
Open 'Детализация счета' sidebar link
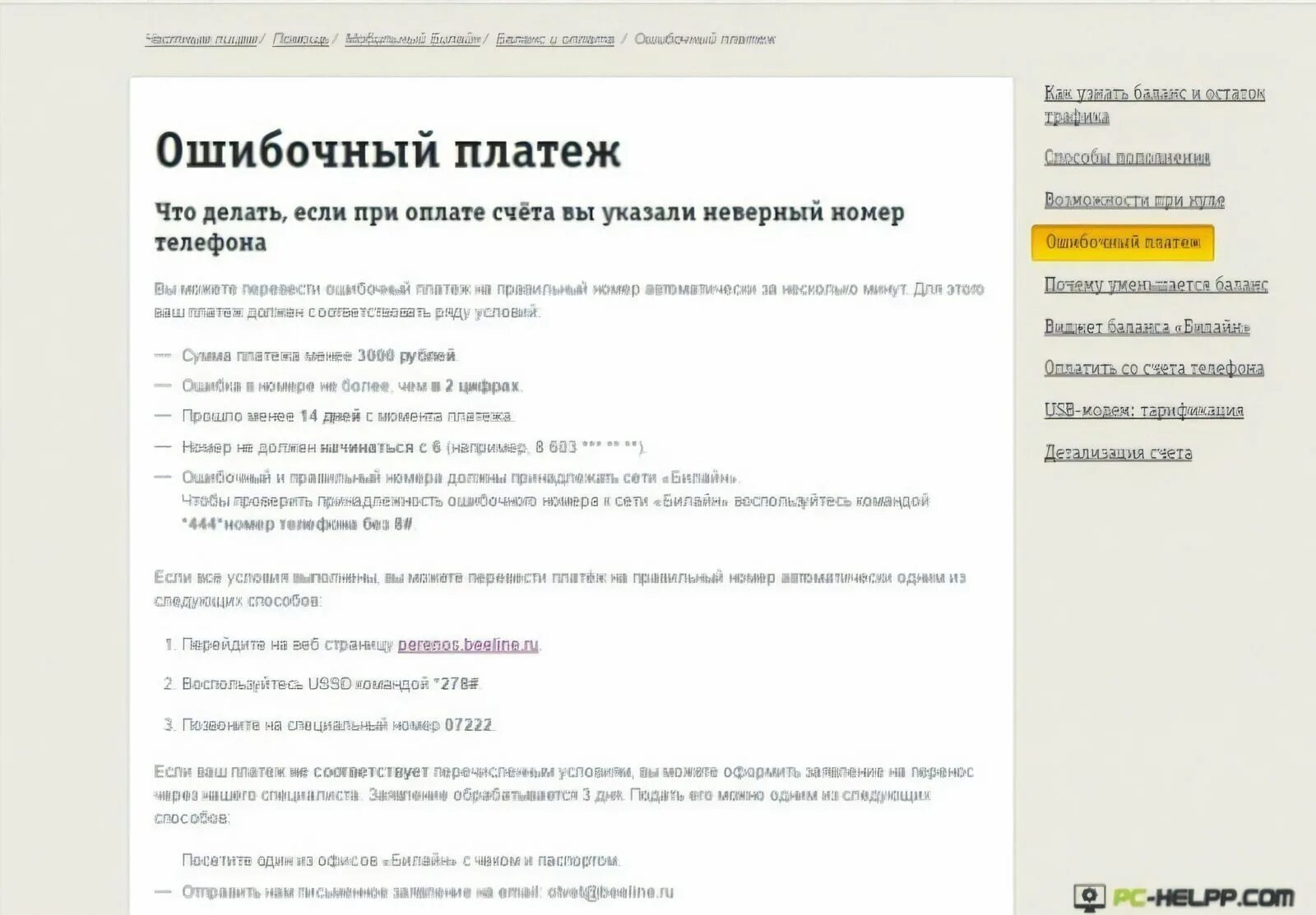tap(1118, 452)
